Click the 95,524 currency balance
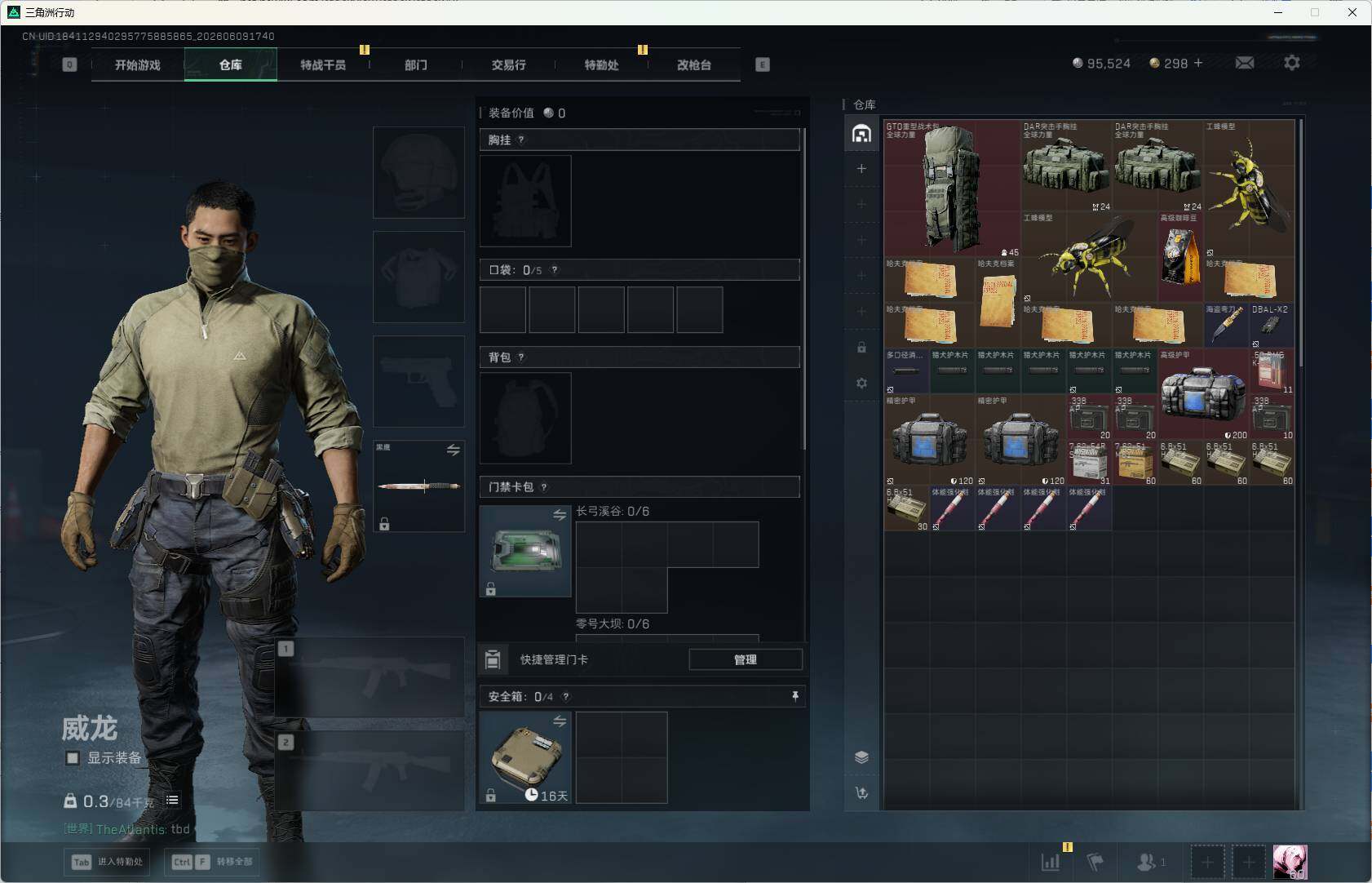1372x883 pixels. coord(1101,63)
